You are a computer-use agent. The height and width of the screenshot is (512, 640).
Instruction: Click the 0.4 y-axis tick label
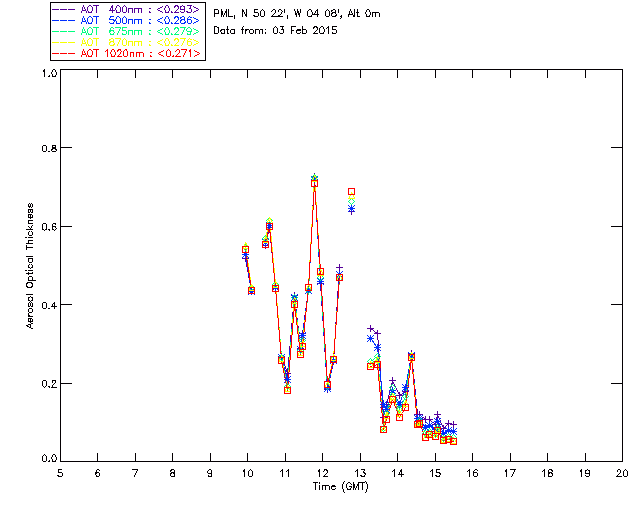click(x=49, y=305)
